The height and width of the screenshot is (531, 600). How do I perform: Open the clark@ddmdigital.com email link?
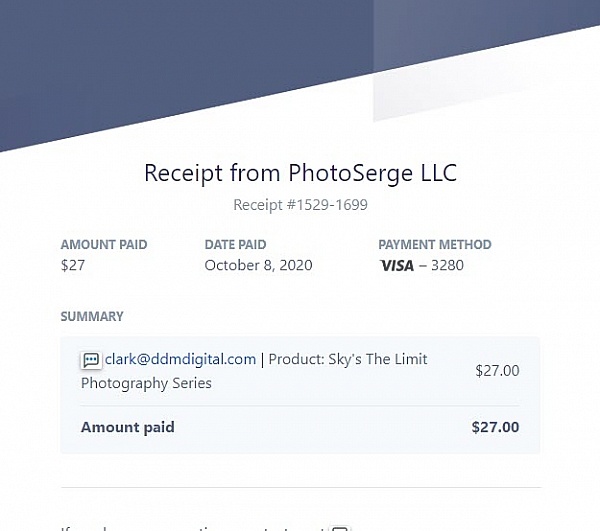181,359
